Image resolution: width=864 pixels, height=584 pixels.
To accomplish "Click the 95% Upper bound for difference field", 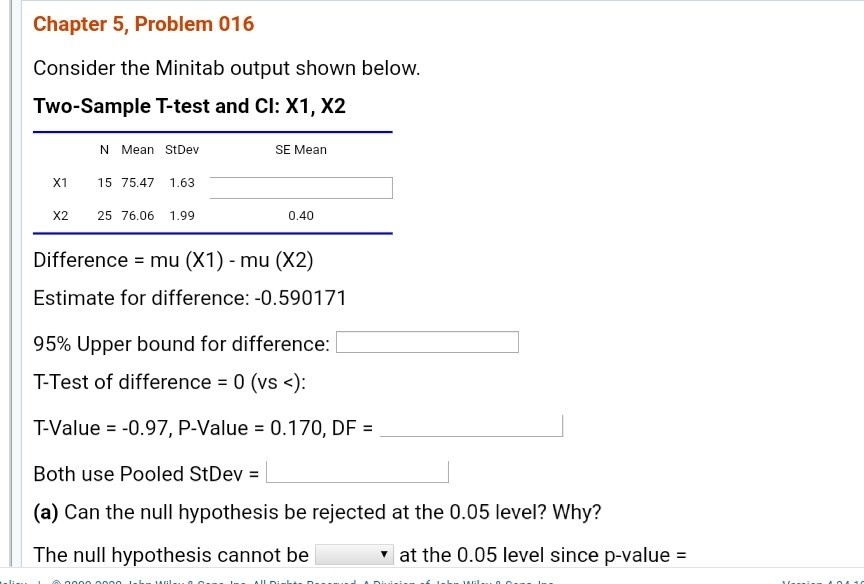I will tap(427, 342).
